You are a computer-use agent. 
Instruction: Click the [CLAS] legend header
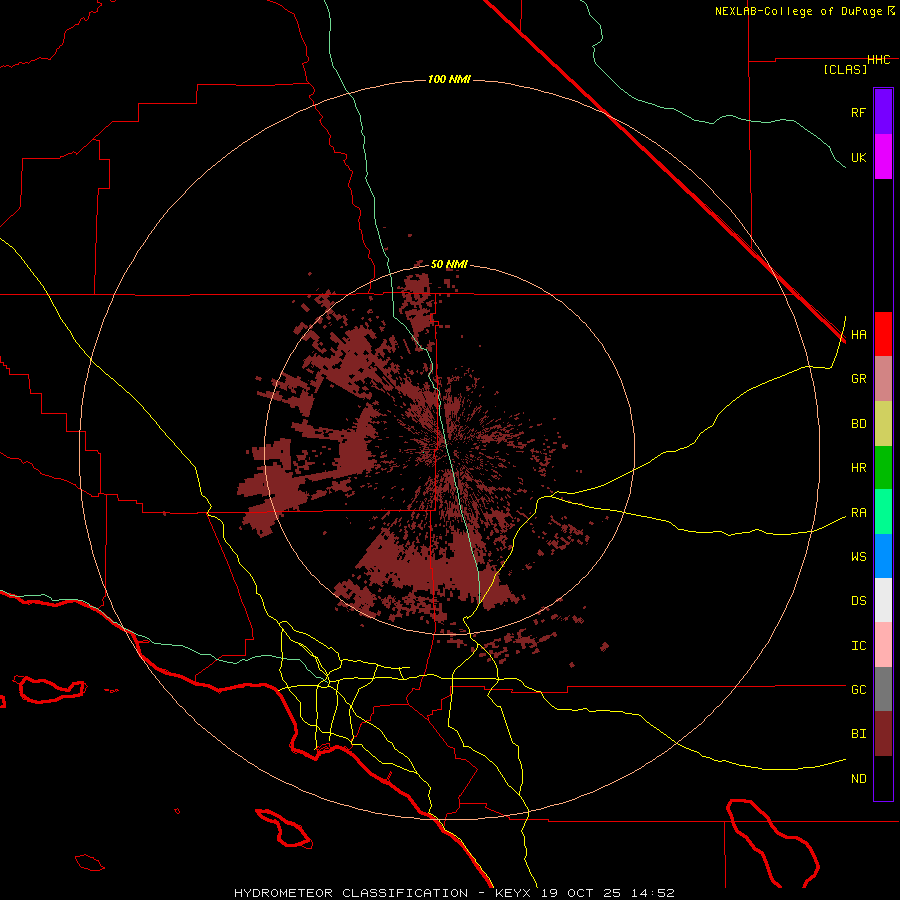[x=845, y=69]
